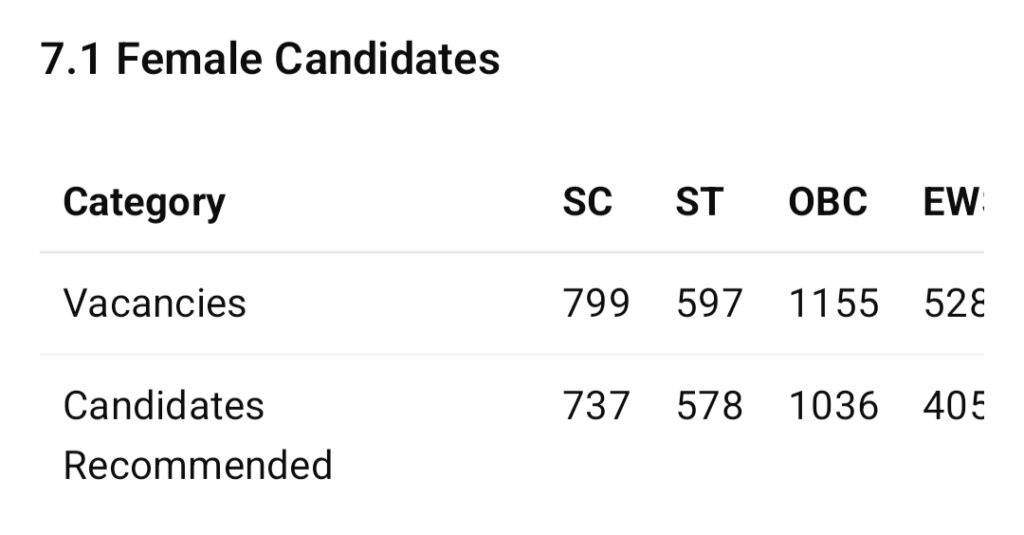Viewport: 1024px width, 535px height.
Task: Click the ST vacancies value 597
Action: 709,303
